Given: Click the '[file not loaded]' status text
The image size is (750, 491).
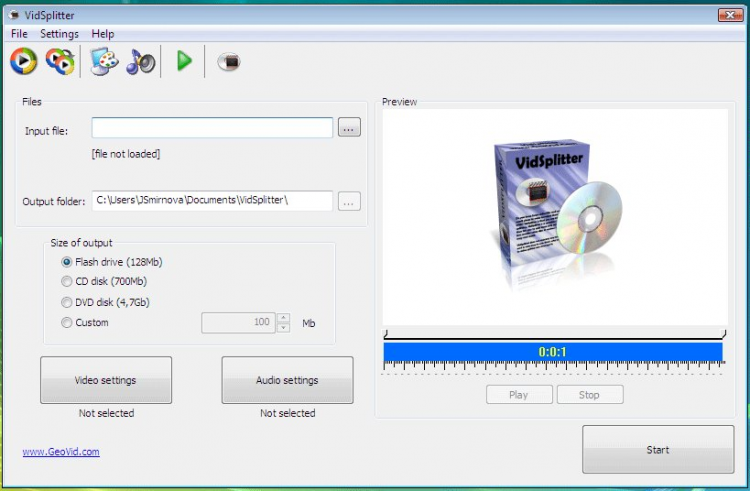Looking at the screenshot, I should pyautogui.click(x=126, y=154).
